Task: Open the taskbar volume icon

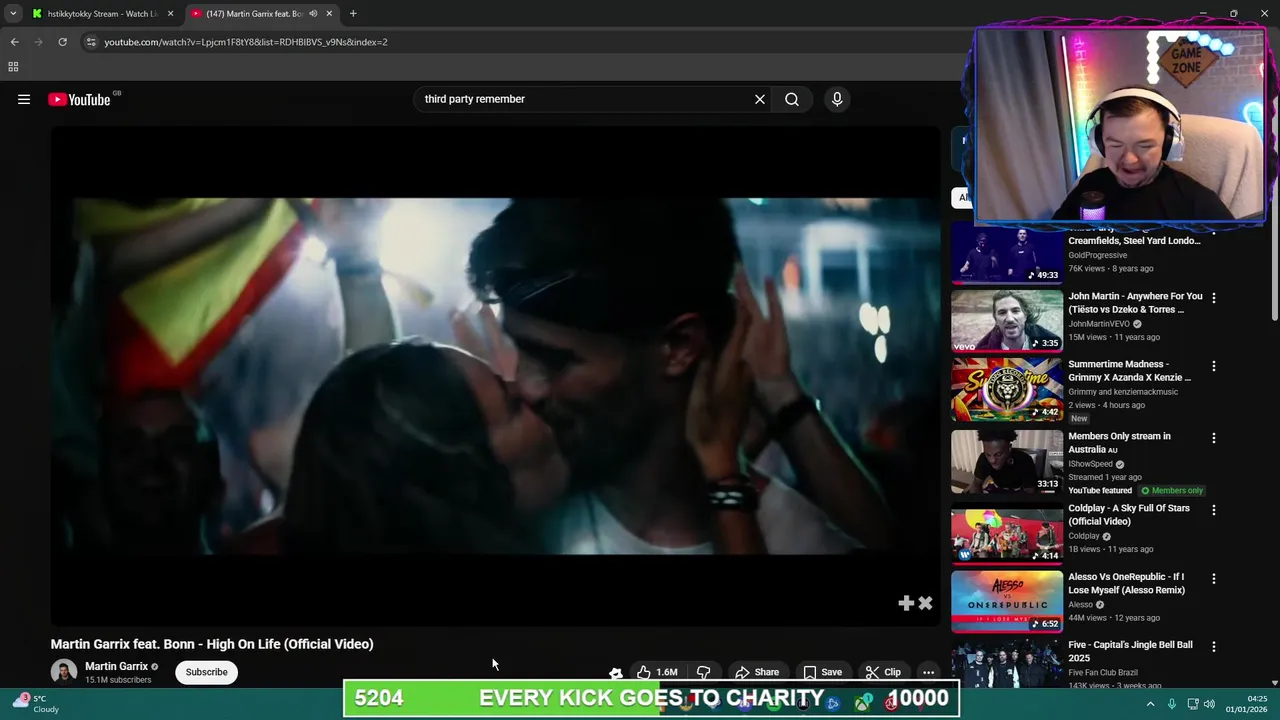Action: [1209, 704]
